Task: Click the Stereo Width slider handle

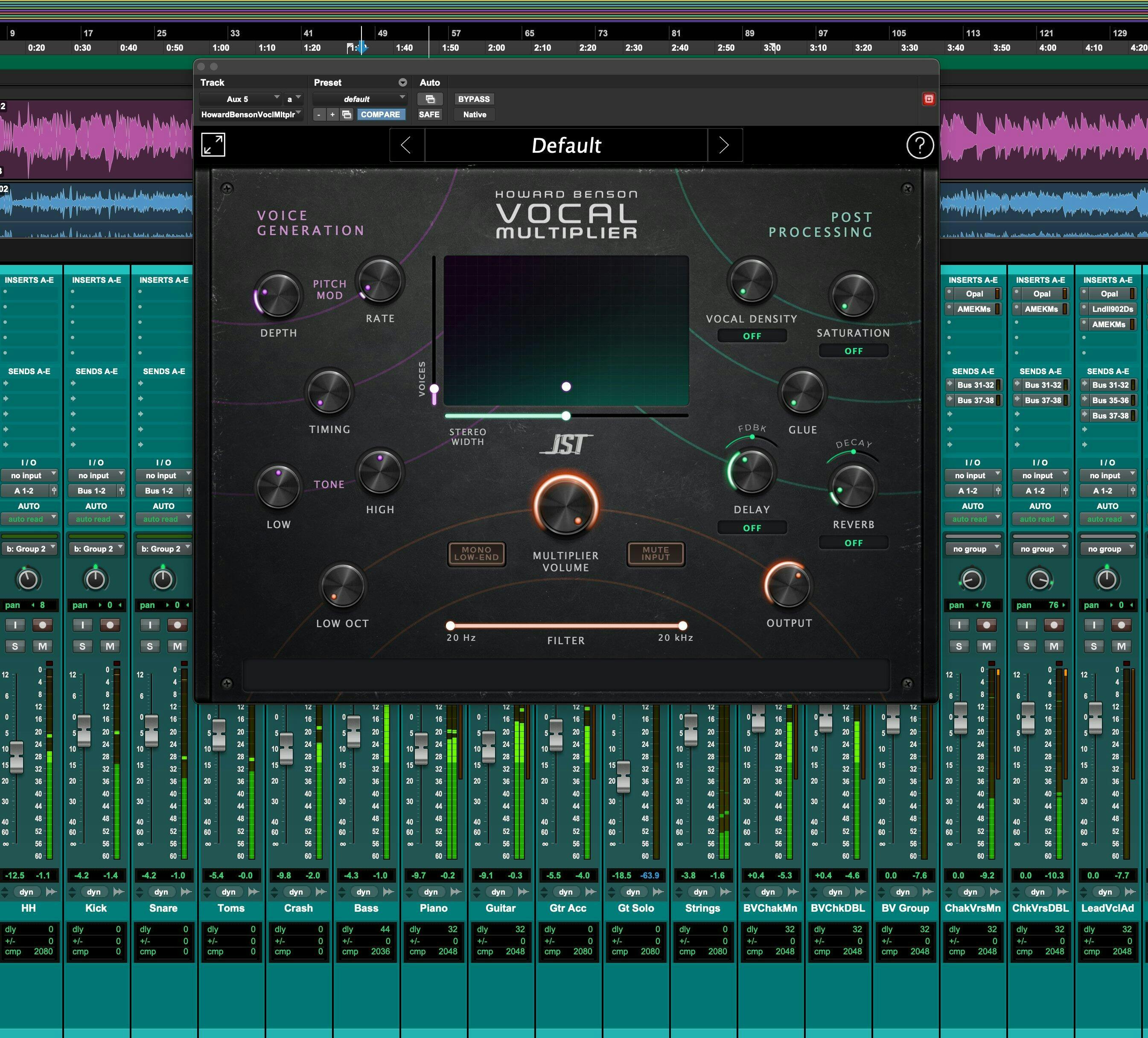Action: tap(565, 416)
